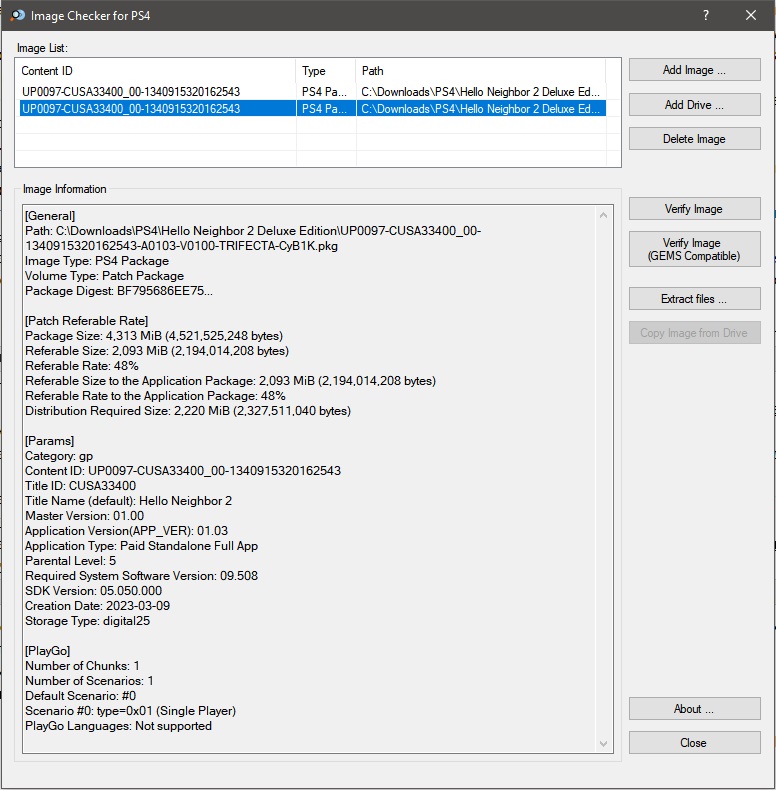Click the Verify Image button
Screen dimensions: 776x790
click(x=694, y=209)
